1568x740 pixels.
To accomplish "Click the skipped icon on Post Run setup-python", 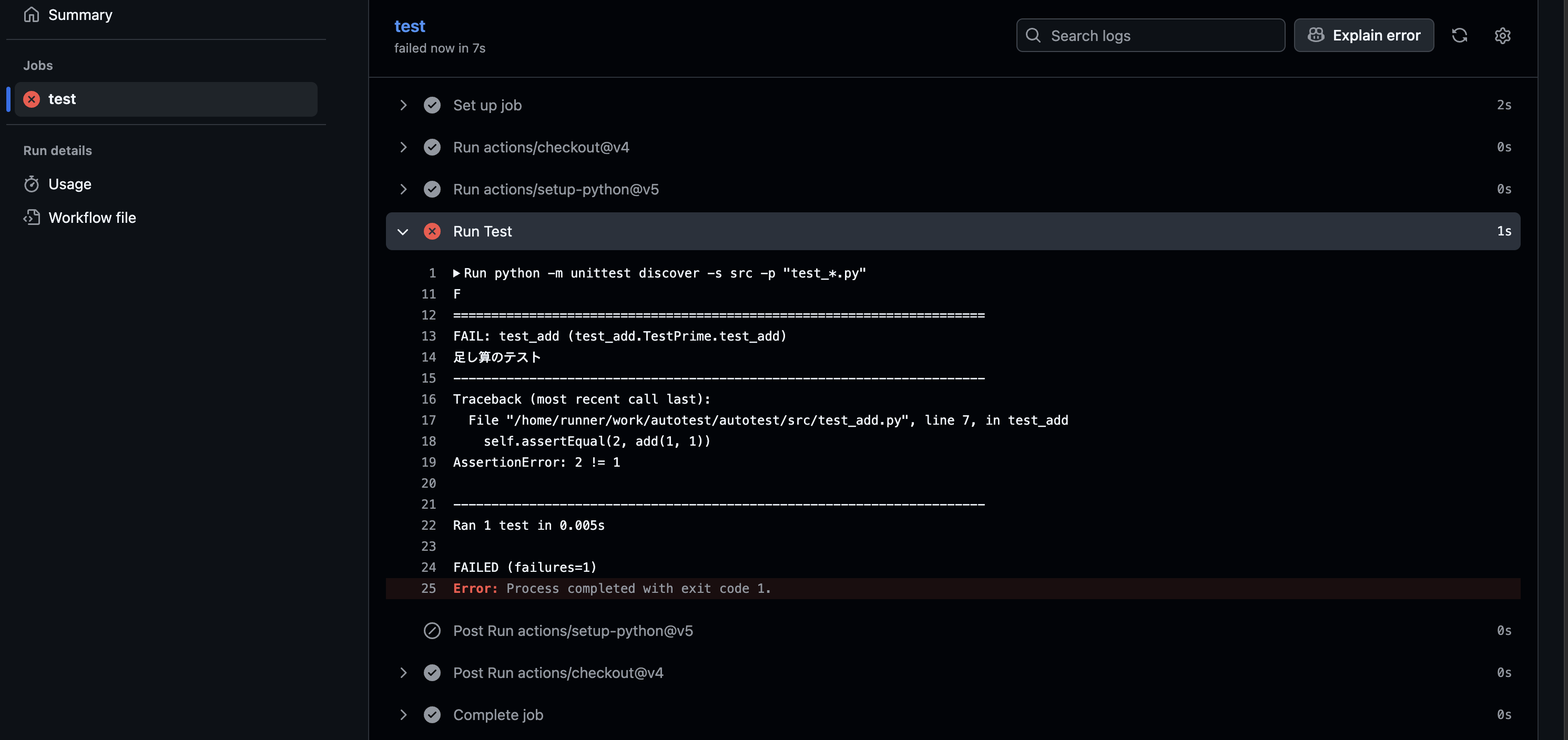I will click(x=432, y=631).
